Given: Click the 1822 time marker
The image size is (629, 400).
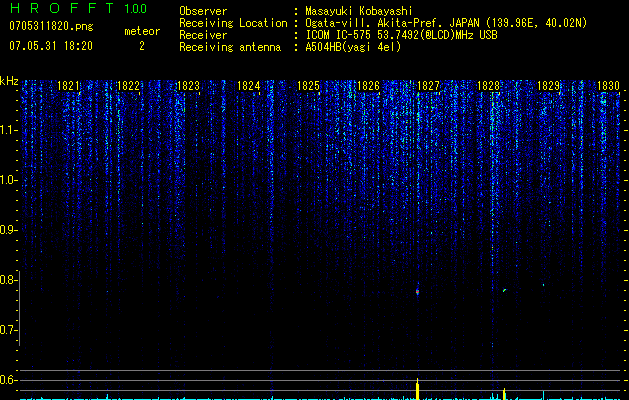Looking at the screenshot, I should tap(128, 86).
